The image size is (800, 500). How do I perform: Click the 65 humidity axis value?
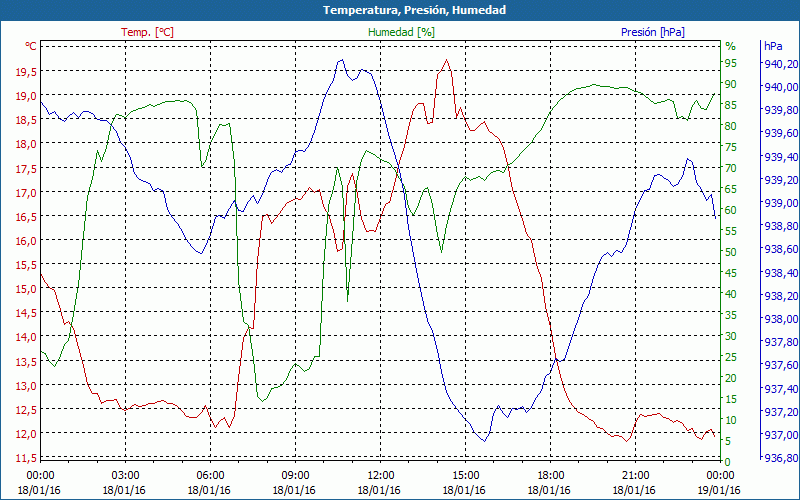731,189
